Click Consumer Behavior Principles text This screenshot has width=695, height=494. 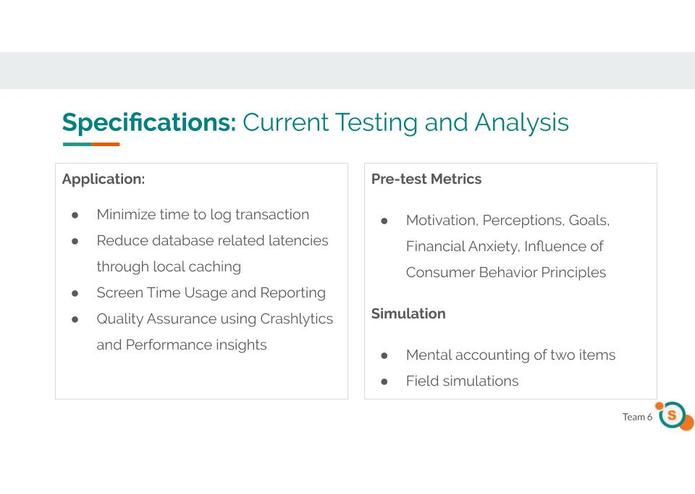coord(506,272)
